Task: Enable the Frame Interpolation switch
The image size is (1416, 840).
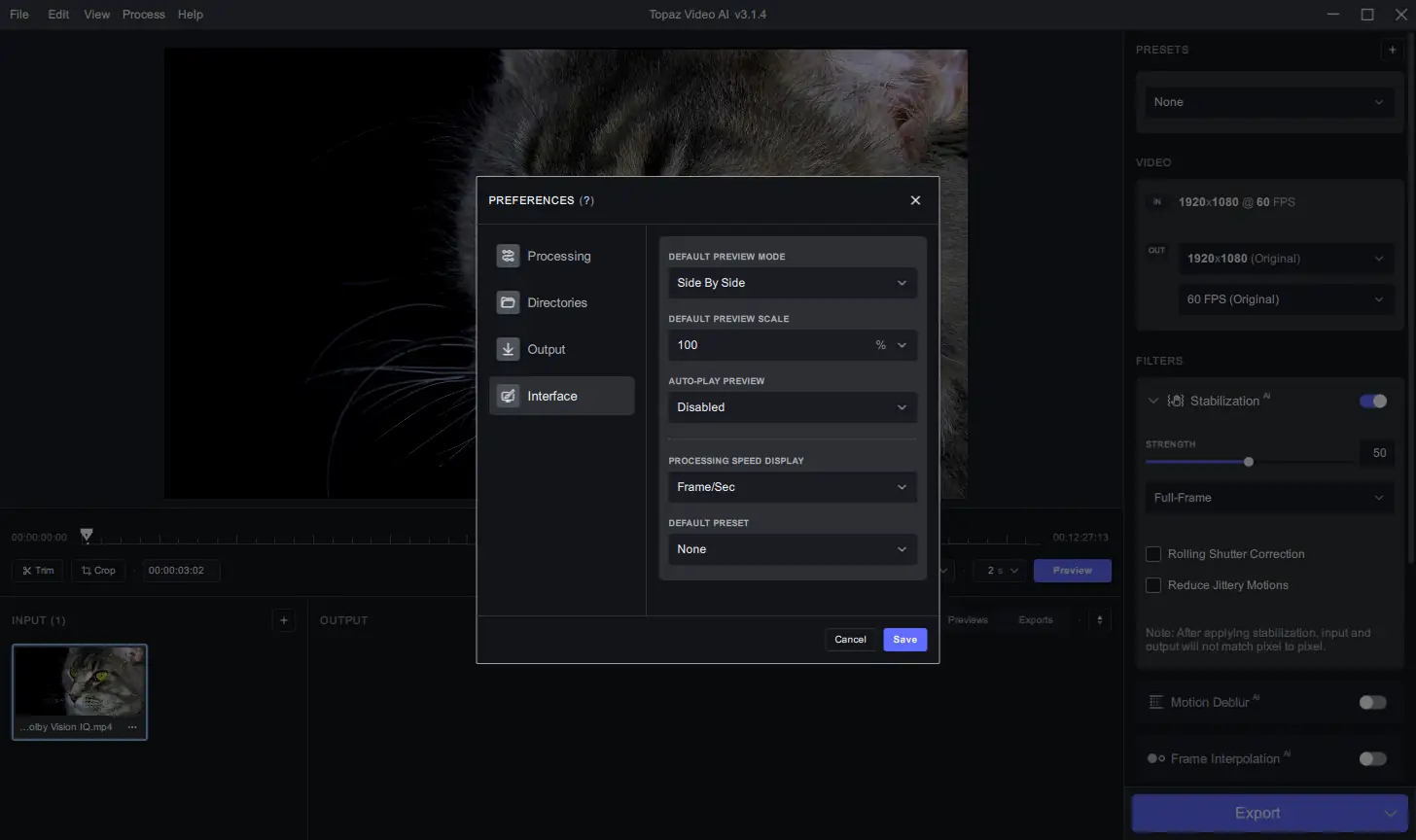Action: tap(1373, 758)
